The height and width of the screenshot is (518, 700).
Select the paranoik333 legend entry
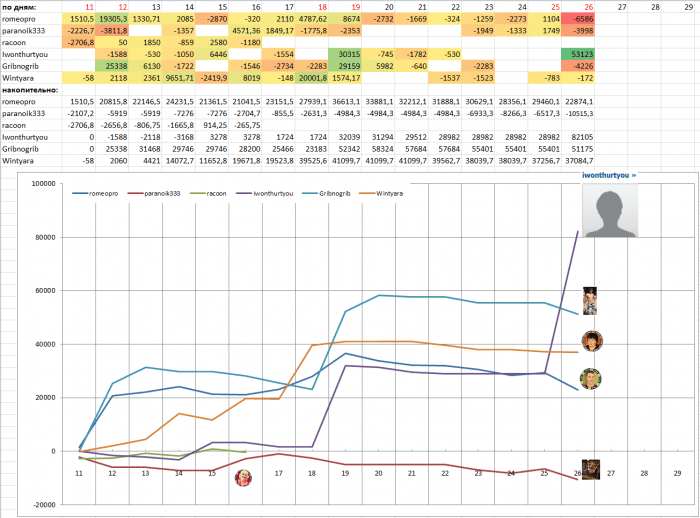pyautogui.click(x=154, y=194)
